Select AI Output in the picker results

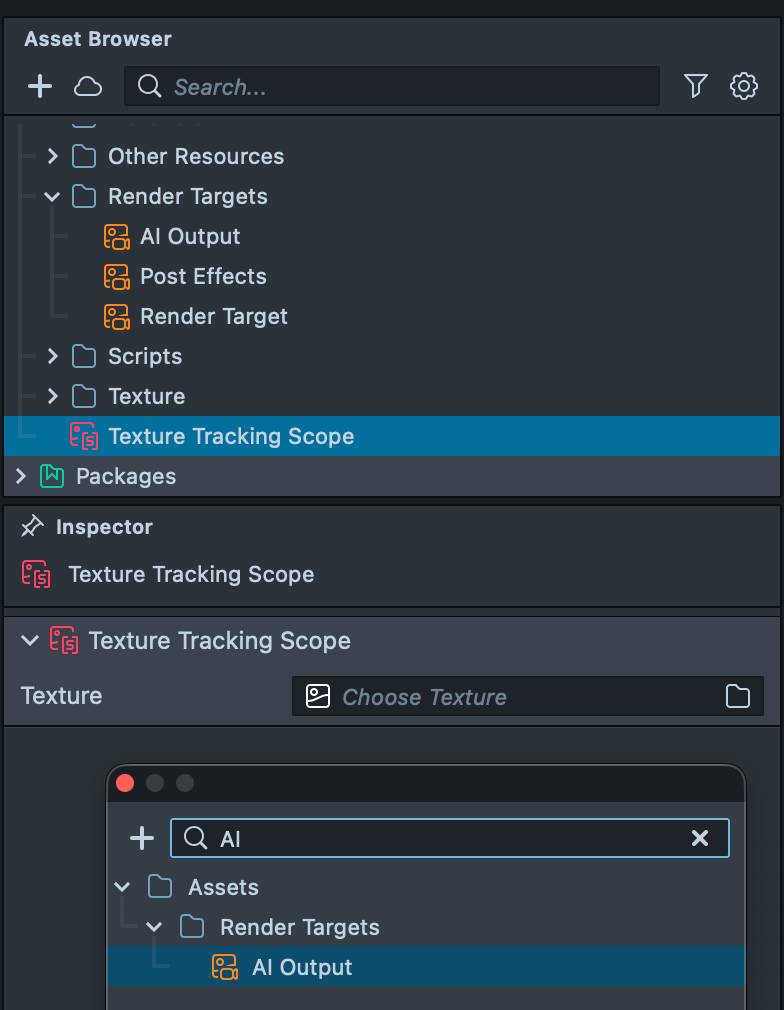[x=301, y=967]
